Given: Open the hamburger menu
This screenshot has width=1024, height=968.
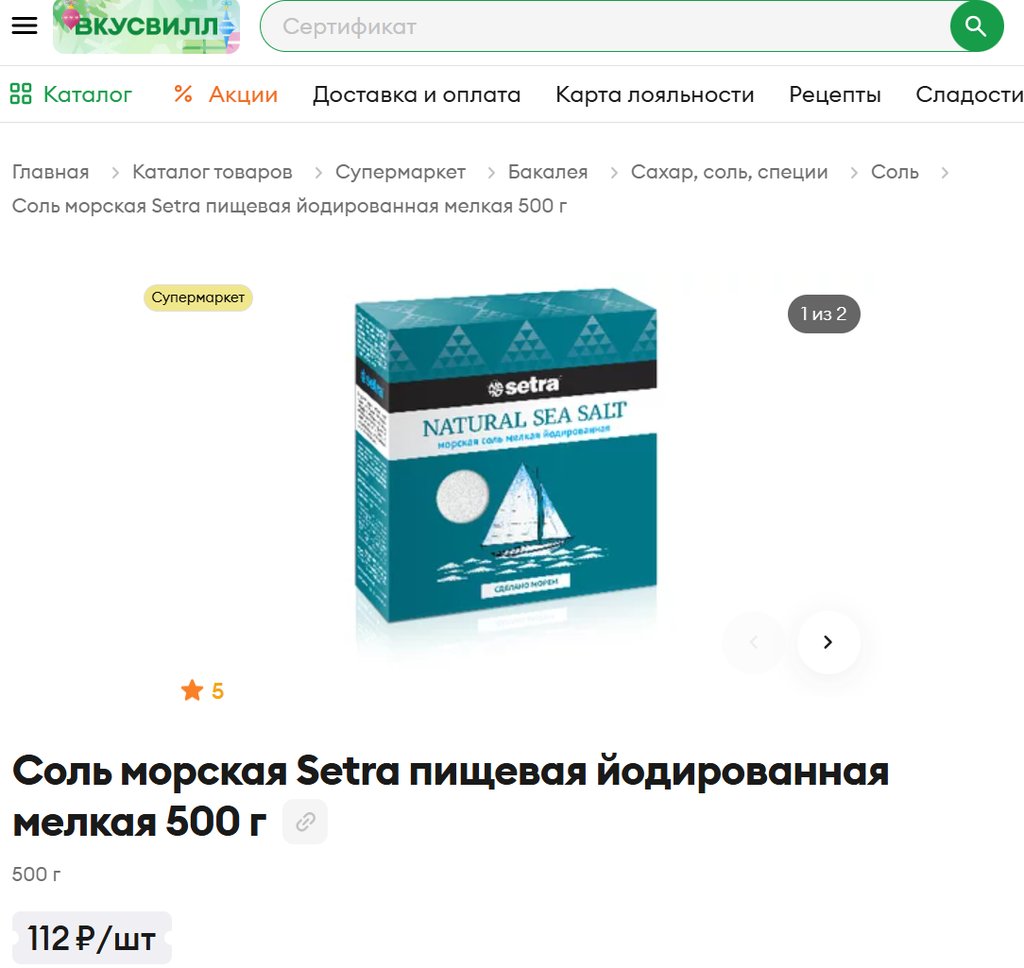Looking at the screenshot, I should [x=24, y=25].
